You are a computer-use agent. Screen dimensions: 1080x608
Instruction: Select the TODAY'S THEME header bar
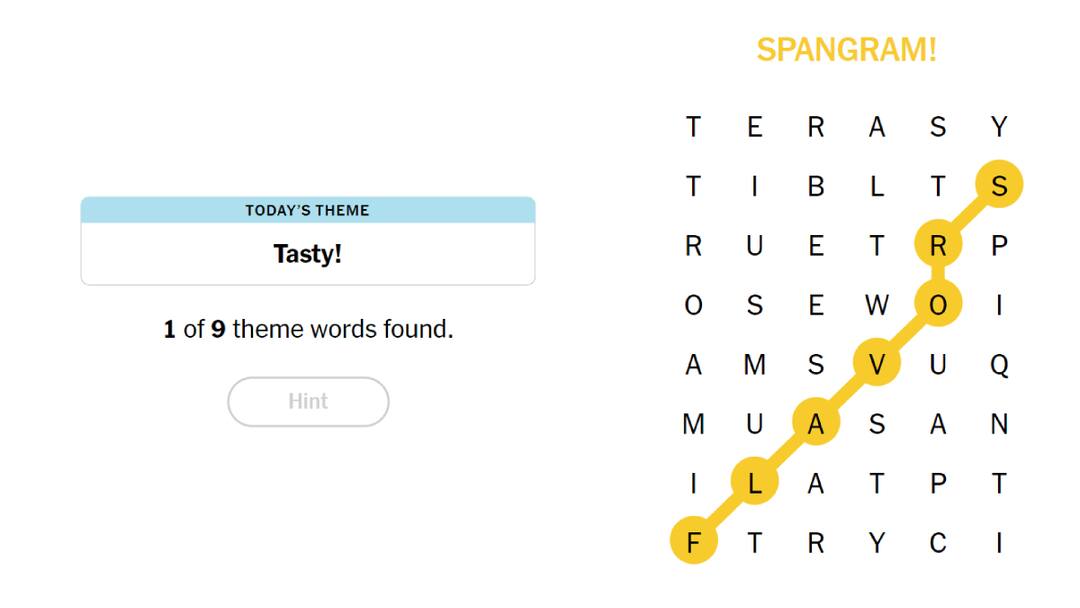pyautogui.click(x=308, y=210)
